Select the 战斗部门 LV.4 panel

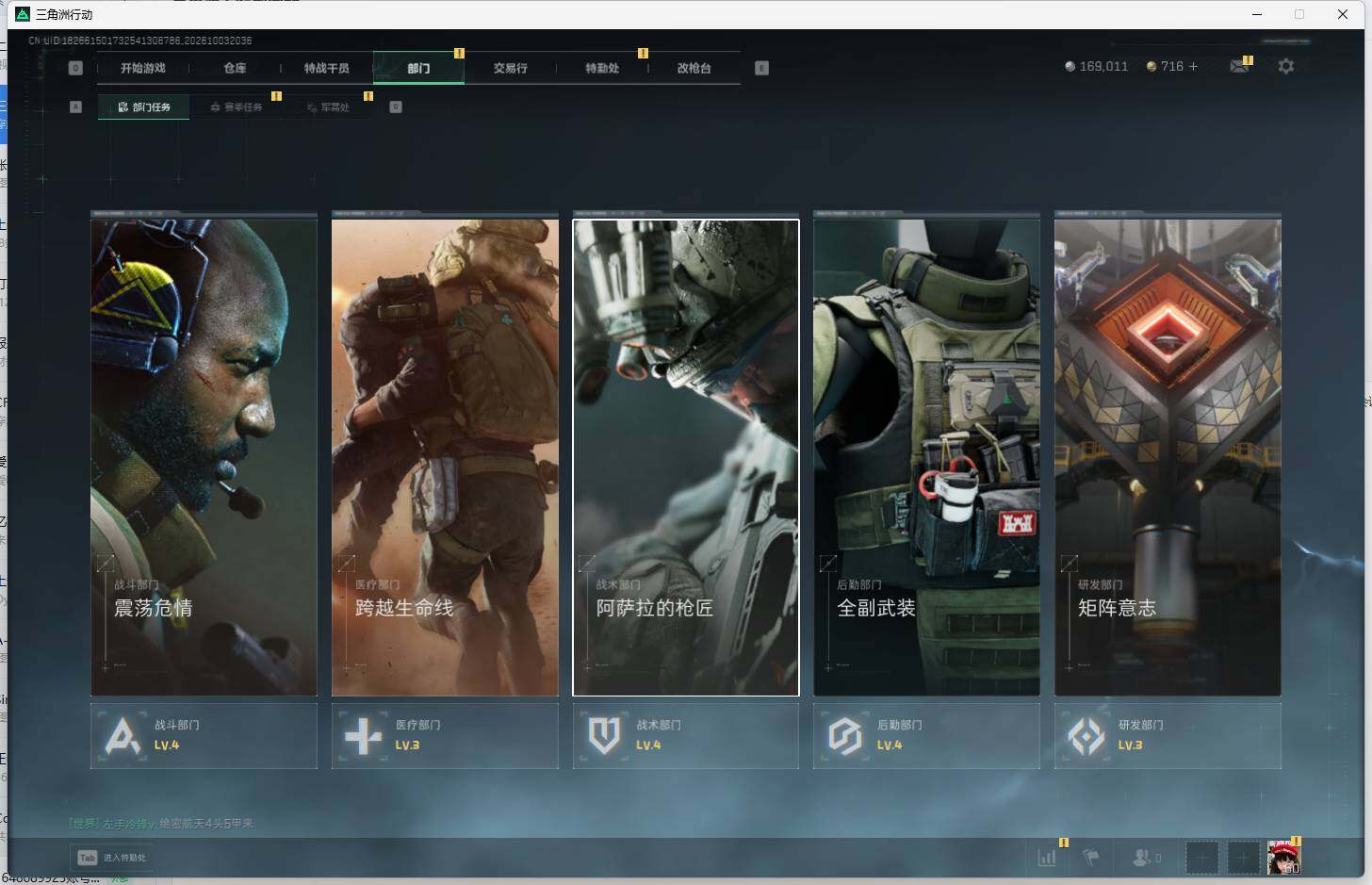pos(204,735)
